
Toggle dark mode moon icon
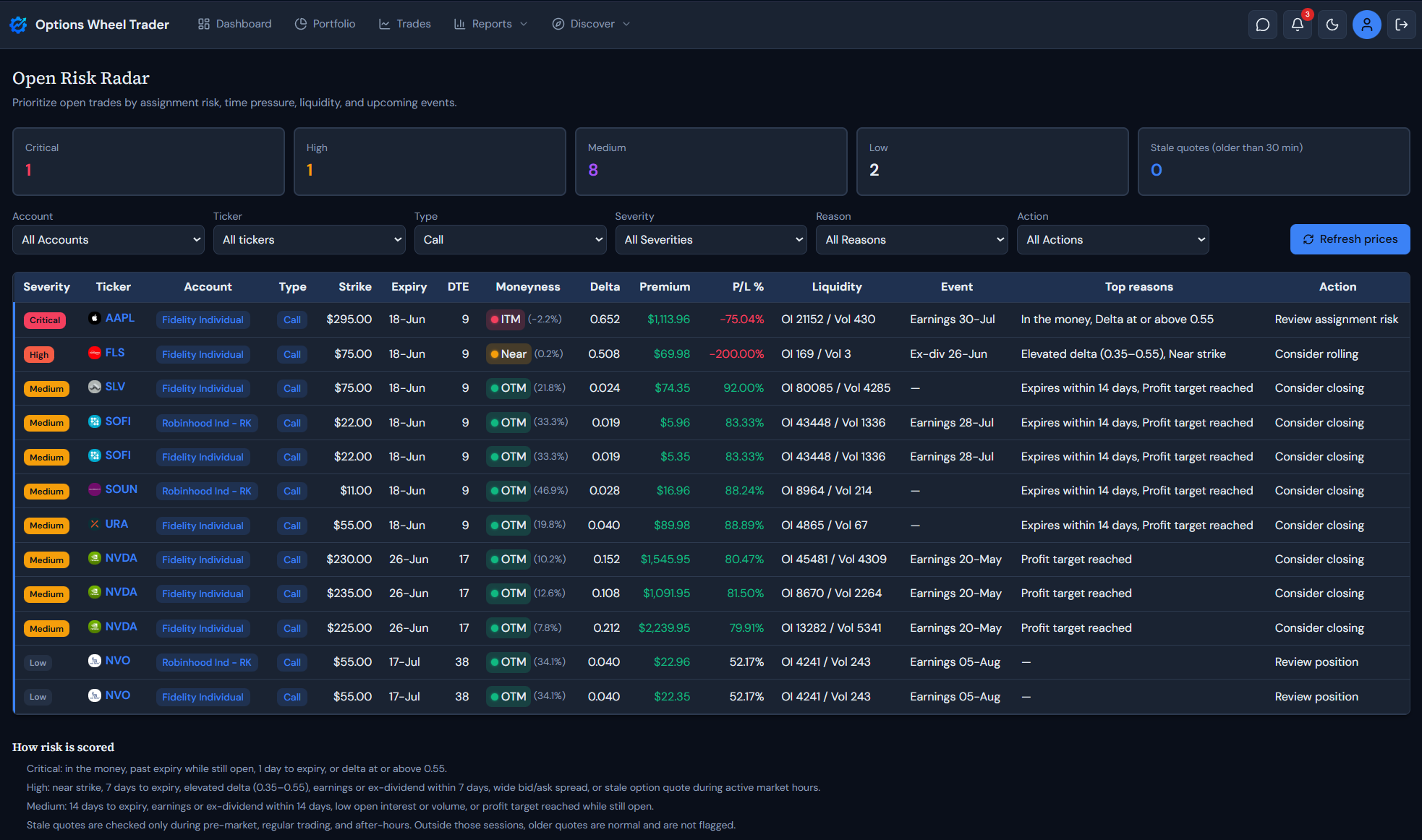(1332, 25)
